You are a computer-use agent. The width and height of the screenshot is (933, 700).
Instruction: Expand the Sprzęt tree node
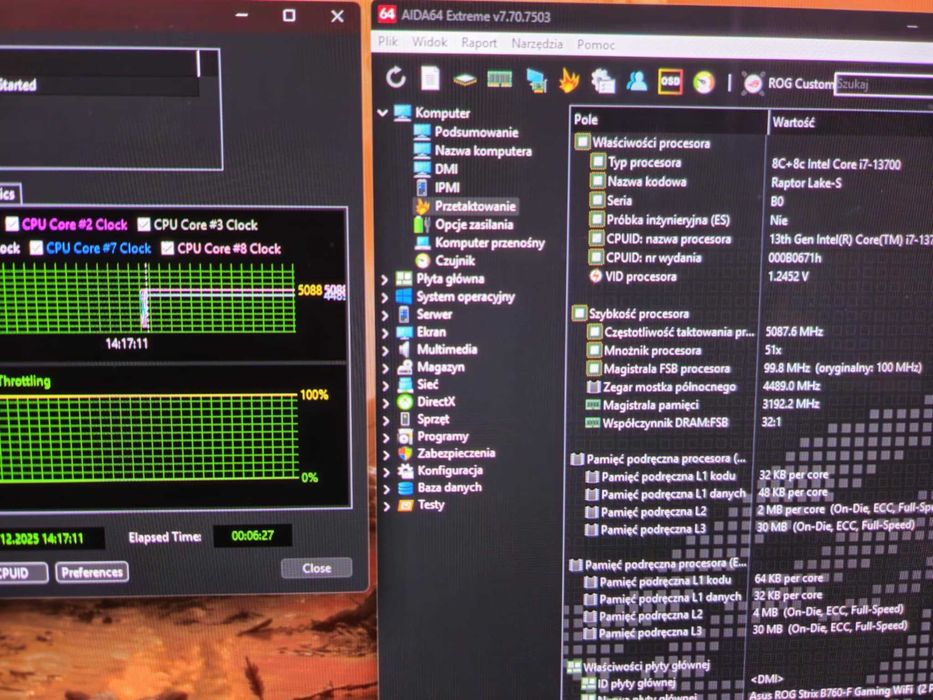[386, 420]
